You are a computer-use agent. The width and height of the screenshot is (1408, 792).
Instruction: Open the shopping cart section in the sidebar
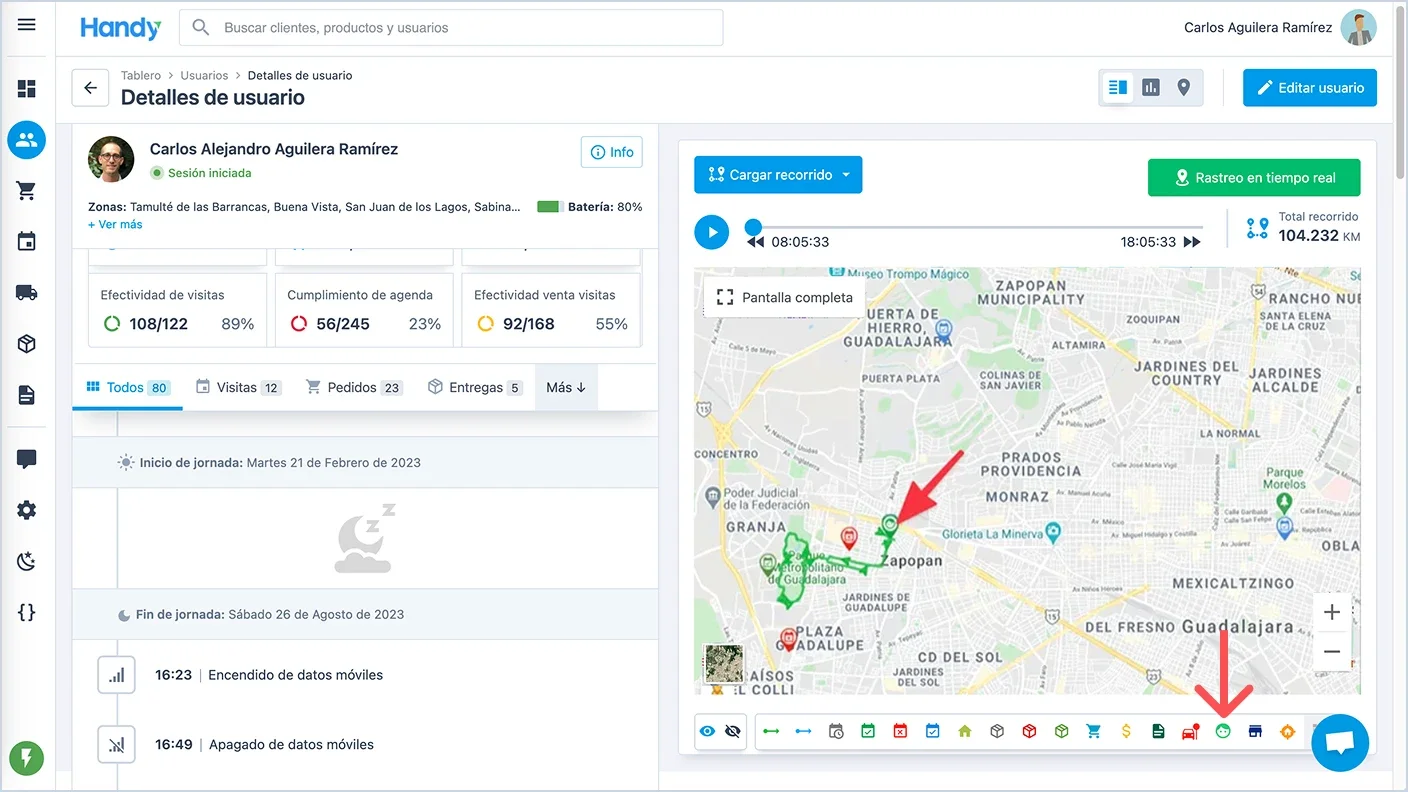pyautogui.click(x=26, y=190)
